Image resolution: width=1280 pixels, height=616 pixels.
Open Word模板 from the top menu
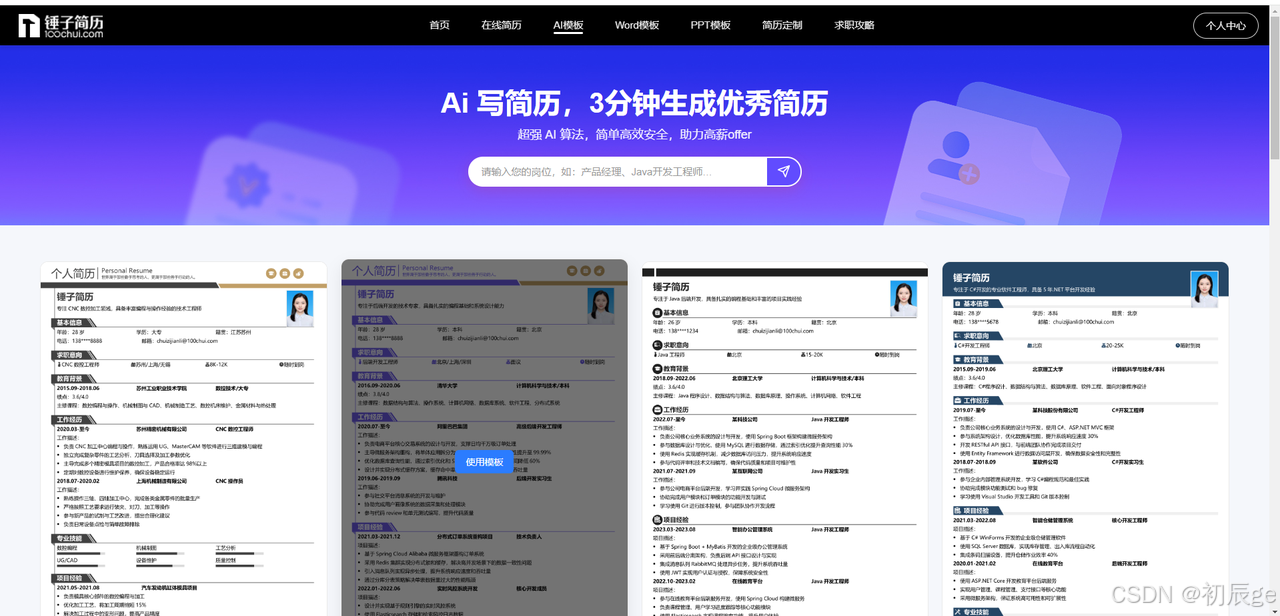[x=637, y=25]
